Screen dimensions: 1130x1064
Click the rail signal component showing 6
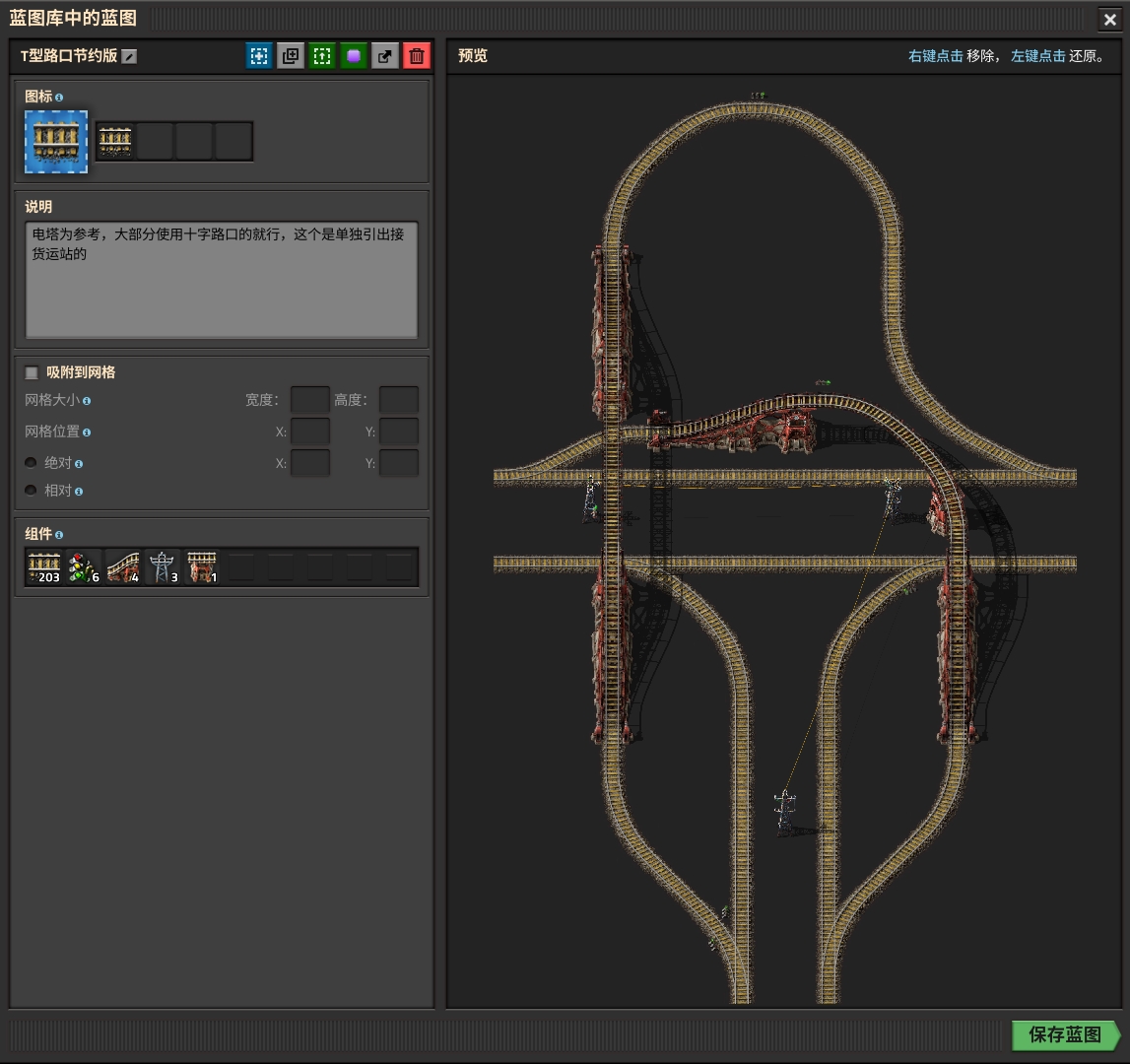(x=84, y=567)
